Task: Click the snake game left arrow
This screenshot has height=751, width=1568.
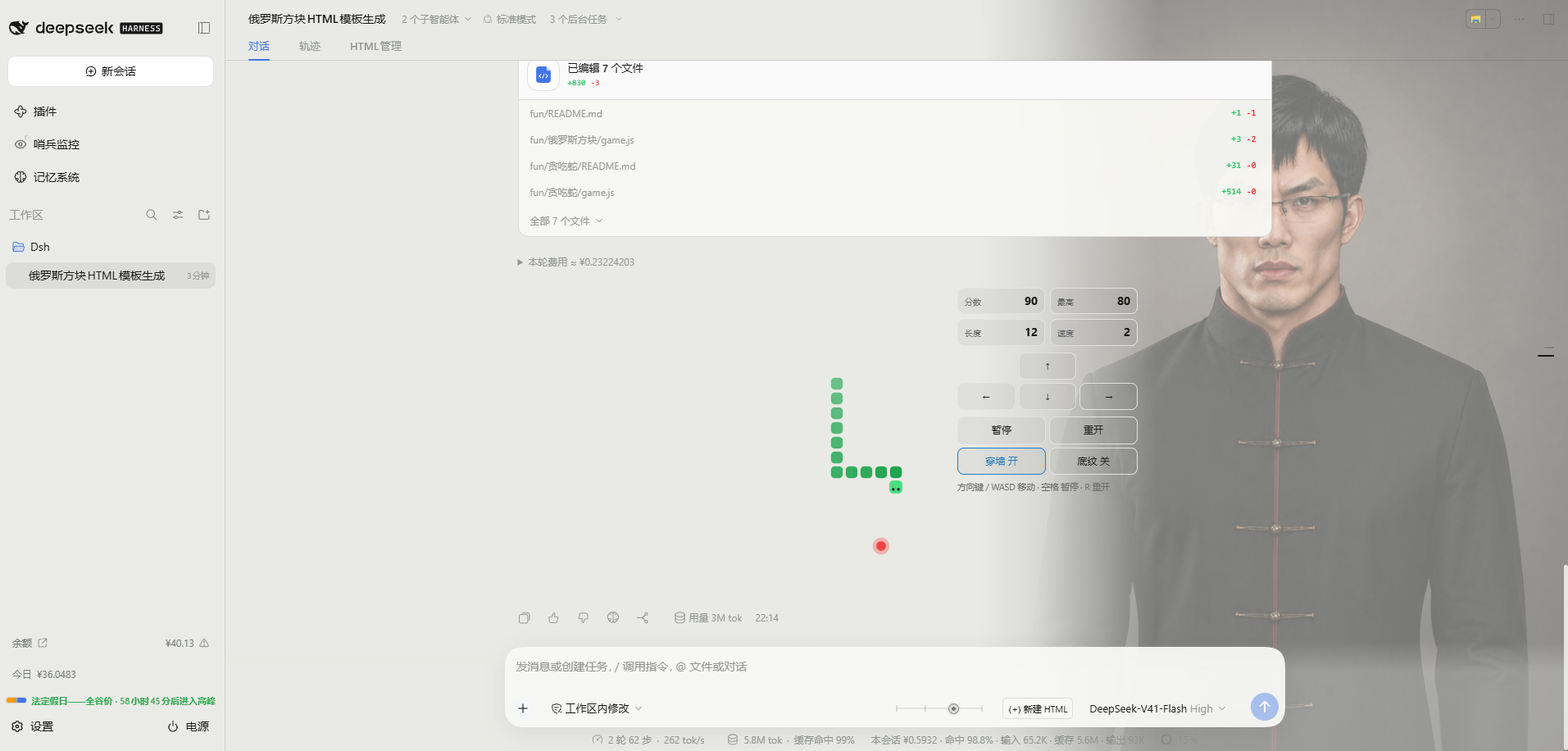Action: coord(986,397)
